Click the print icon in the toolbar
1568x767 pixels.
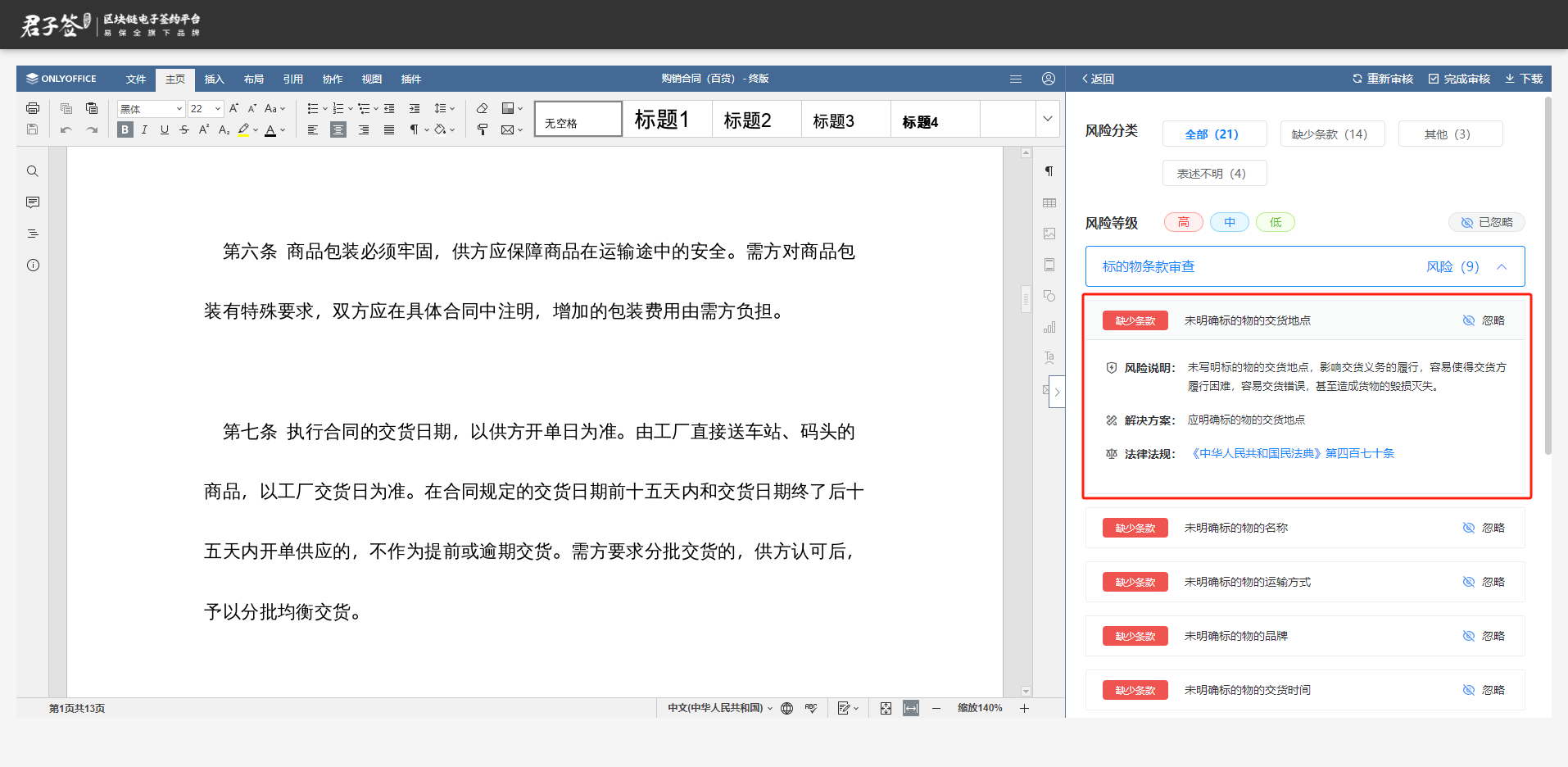(33, 108)
